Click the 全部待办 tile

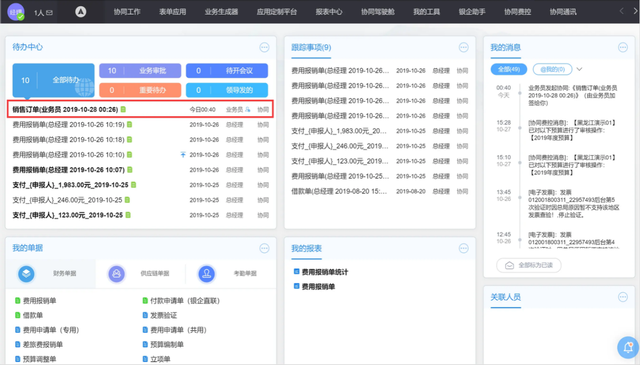pyautogui.click(x=53, y=80)
